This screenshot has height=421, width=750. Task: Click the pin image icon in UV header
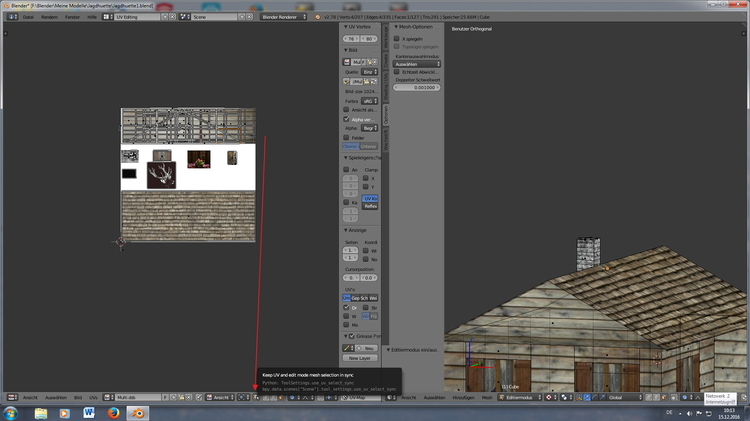[199, 398]
